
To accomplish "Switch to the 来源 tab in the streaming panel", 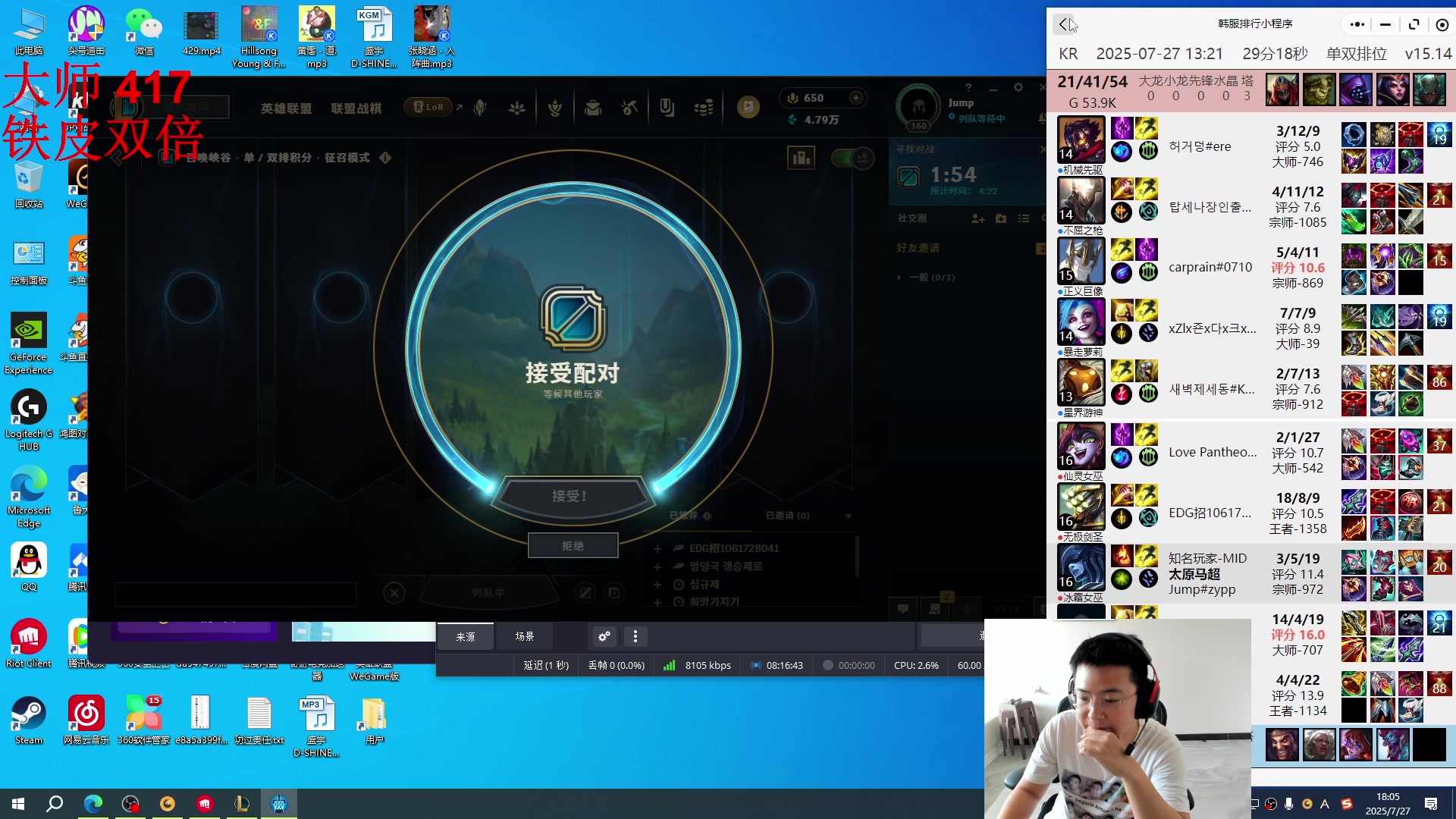I will pos(466,637).
